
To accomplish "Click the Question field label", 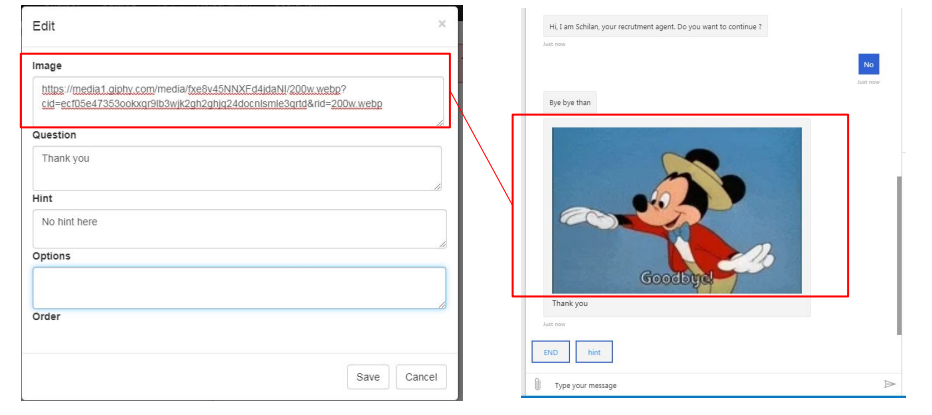I will point(54,135).
